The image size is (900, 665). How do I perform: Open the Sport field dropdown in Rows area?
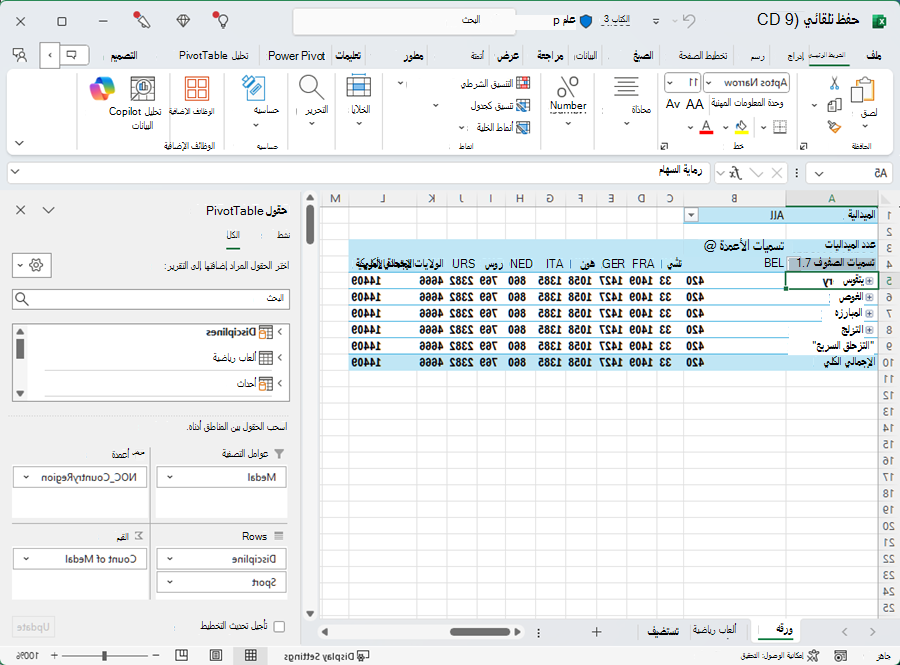tap(170, 582)
